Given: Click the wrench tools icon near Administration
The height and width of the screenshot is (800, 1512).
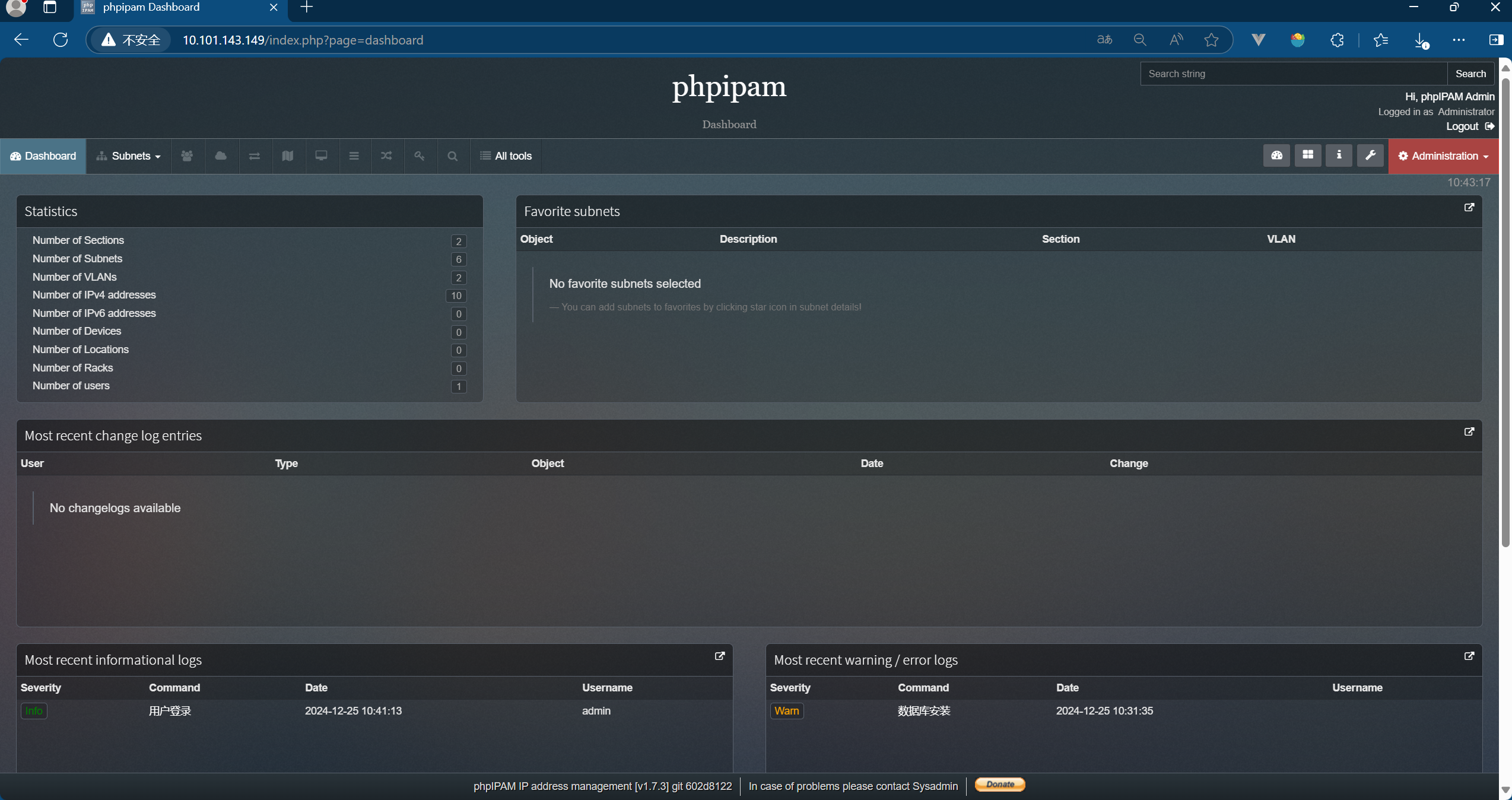Looking at the screenshot, I should tap(1370, 155).
